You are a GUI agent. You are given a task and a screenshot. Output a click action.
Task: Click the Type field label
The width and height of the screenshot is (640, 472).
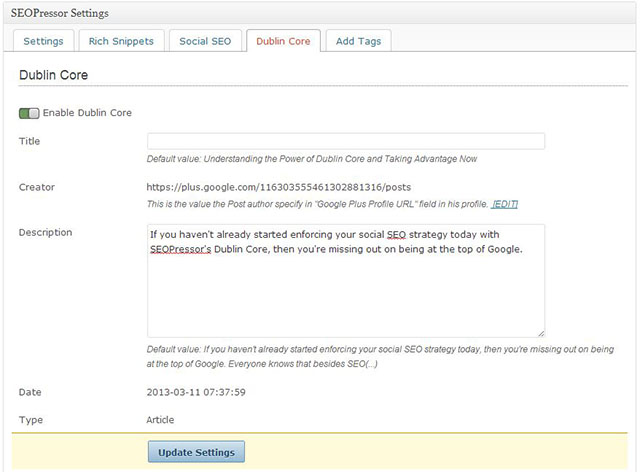pyautogui.click(x=31, y=420)
